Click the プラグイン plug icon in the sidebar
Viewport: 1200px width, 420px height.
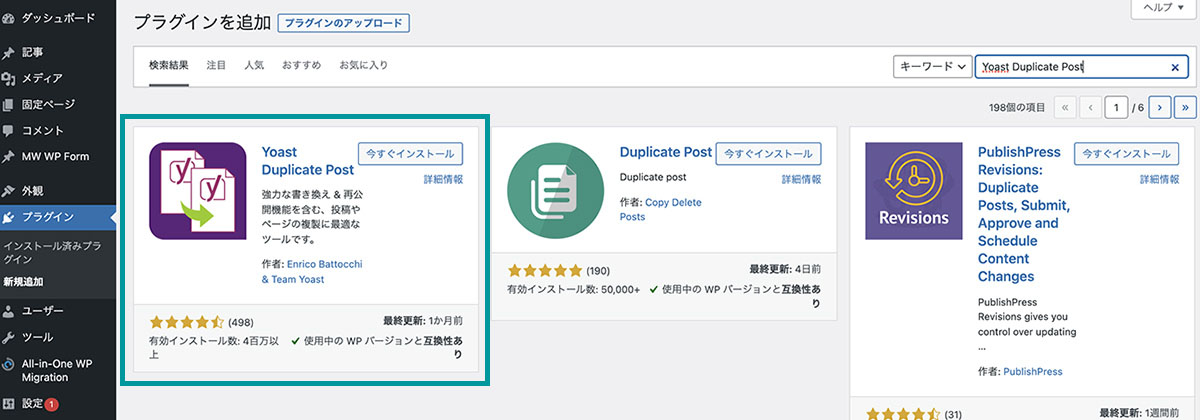[x=9, y=217]
